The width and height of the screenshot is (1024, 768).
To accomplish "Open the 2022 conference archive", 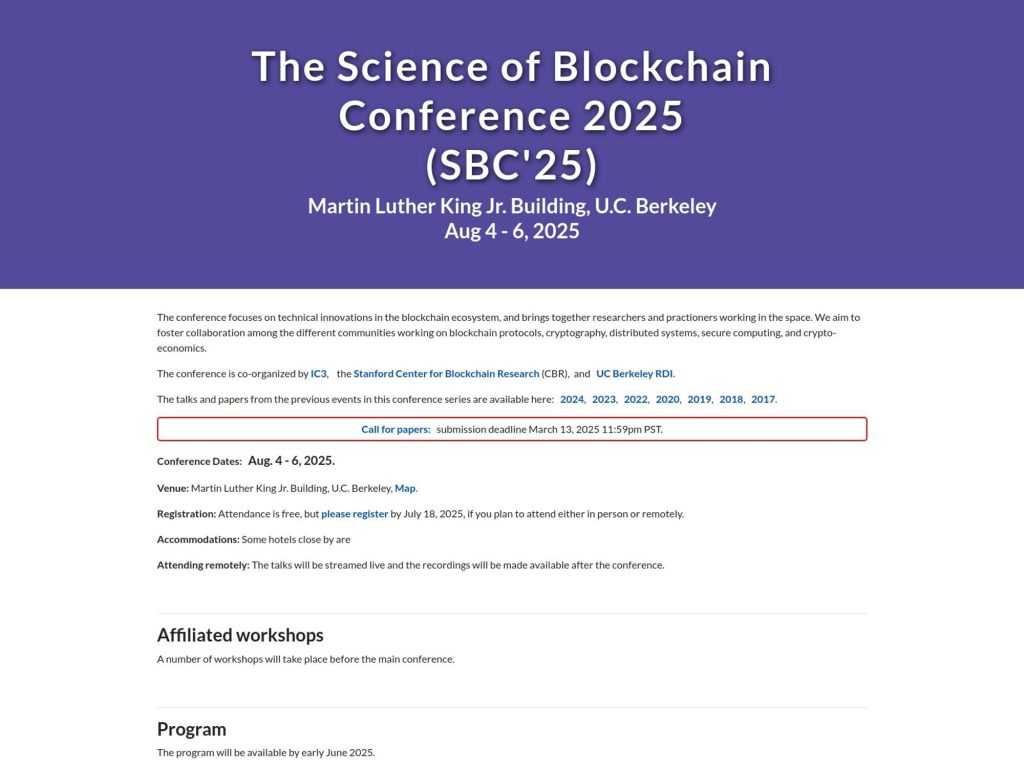I will click(x=634, y=398).
